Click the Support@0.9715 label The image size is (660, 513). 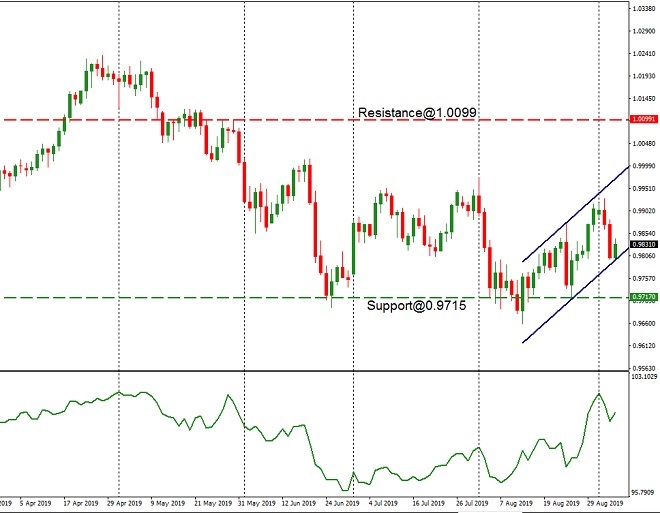(416, 305)
